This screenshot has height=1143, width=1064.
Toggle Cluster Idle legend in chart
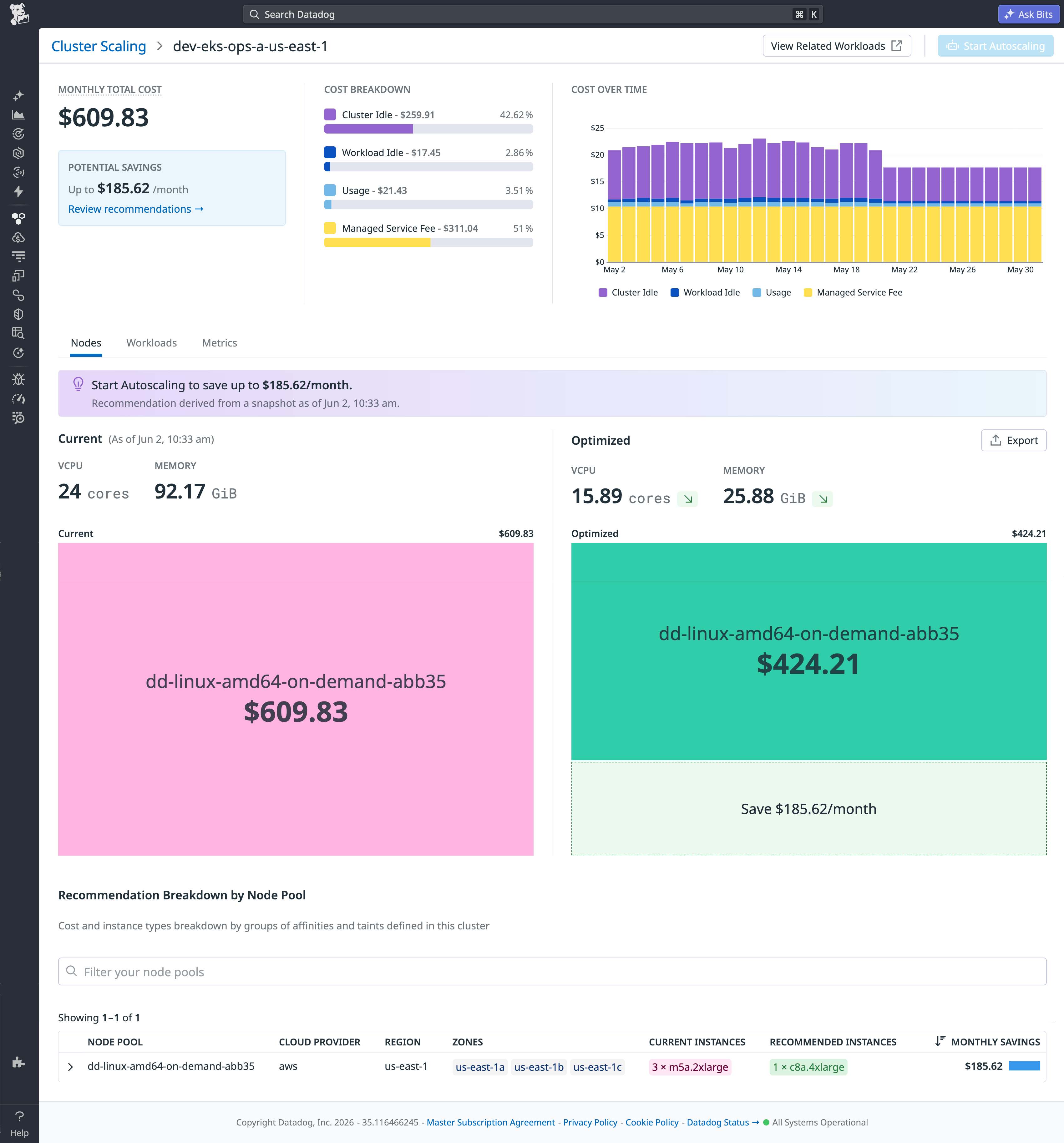tap(628, 293)
